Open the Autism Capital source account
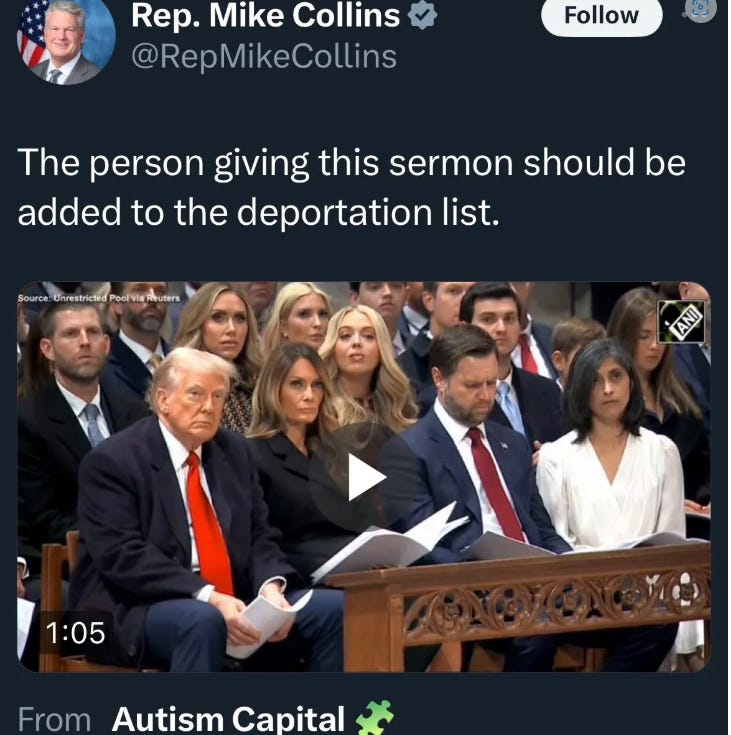This screenshot has width=731, height=735. [x=228, y=719]
